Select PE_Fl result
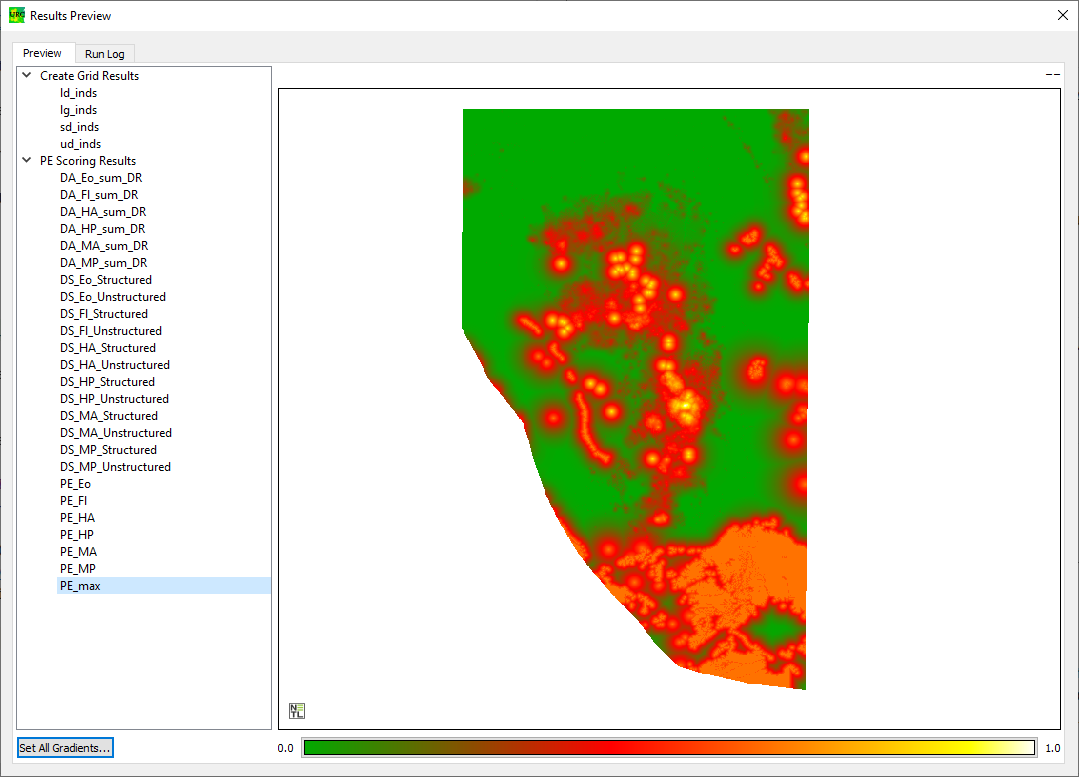This screenshot has height=777, width=1079. (x=73, y=500)
